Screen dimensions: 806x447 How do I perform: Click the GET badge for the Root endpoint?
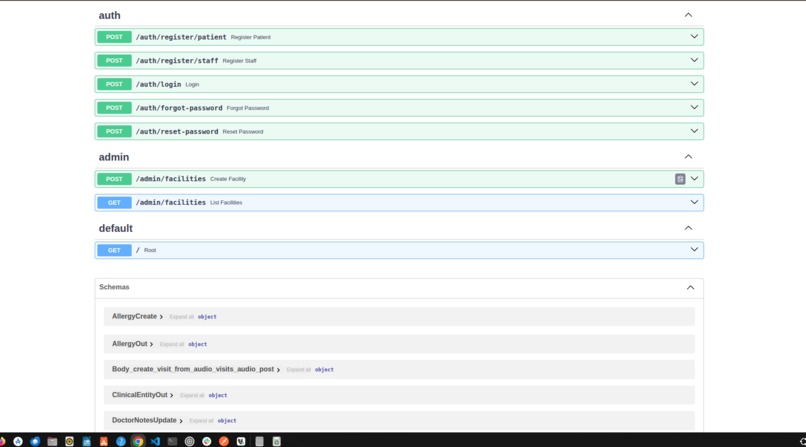pyautogui.click(x=114, y=250)
